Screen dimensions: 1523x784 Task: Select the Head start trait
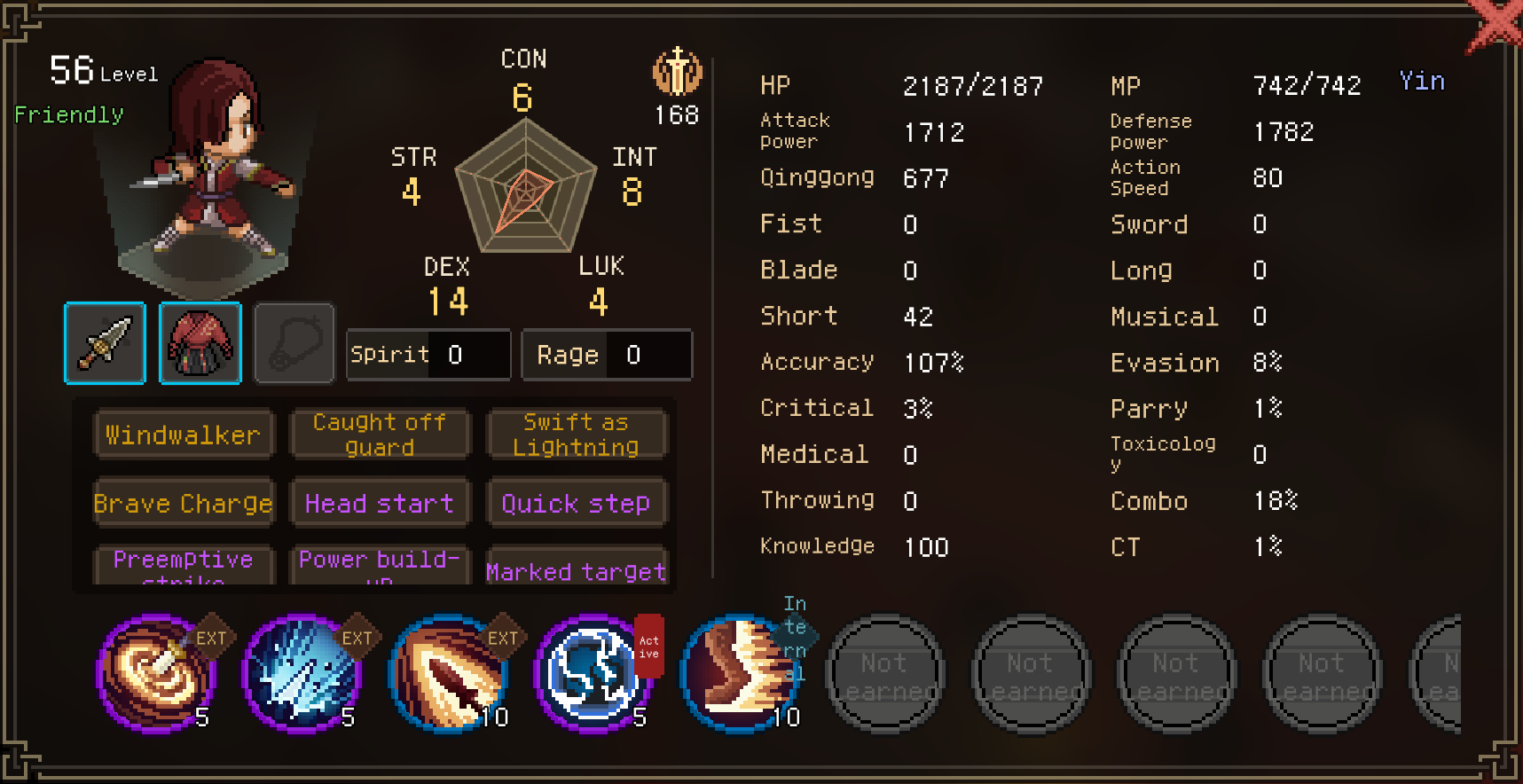pos(380,503)
